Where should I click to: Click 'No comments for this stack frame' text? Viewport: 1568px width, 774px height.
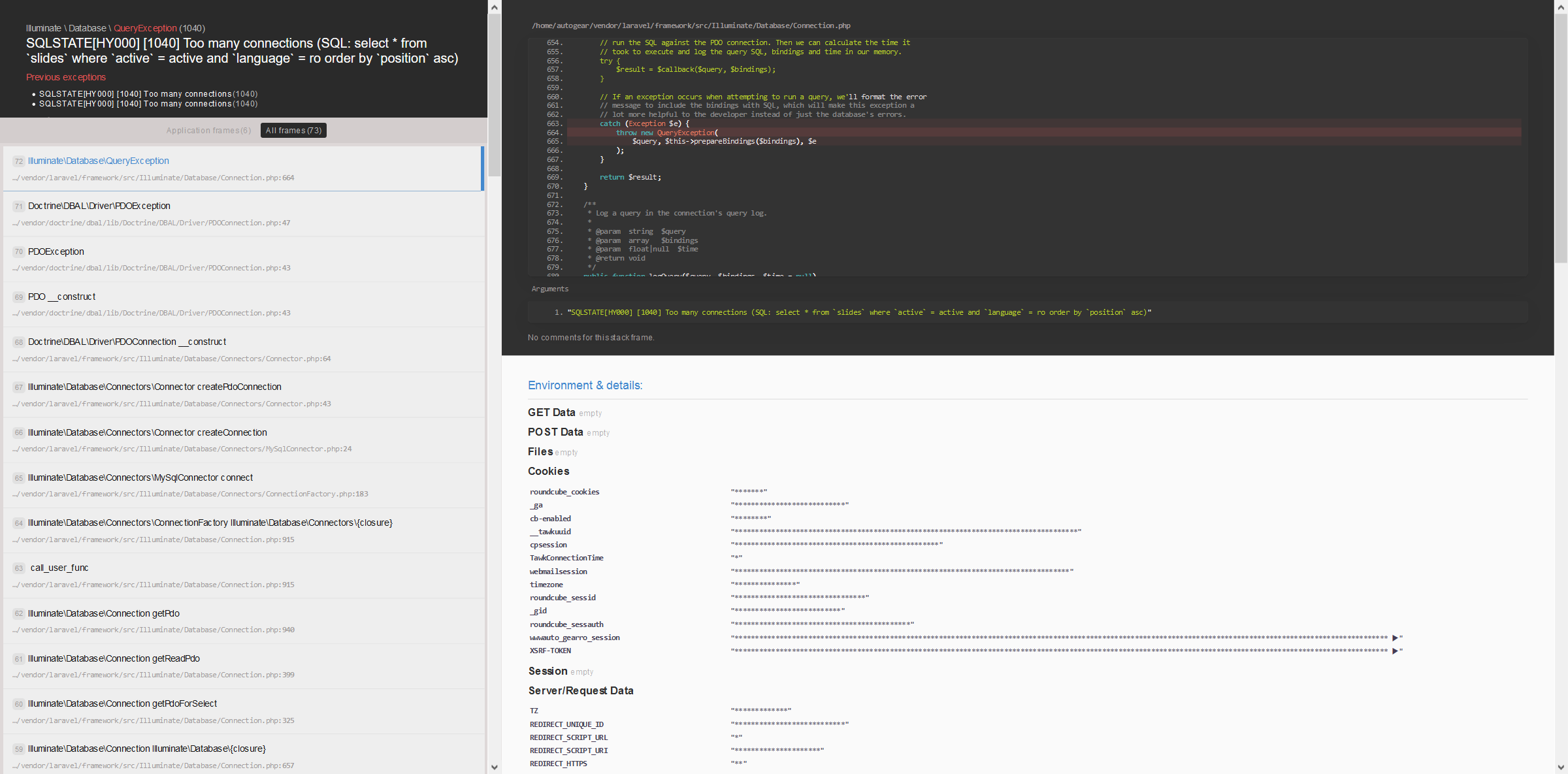tap(591, 338)
